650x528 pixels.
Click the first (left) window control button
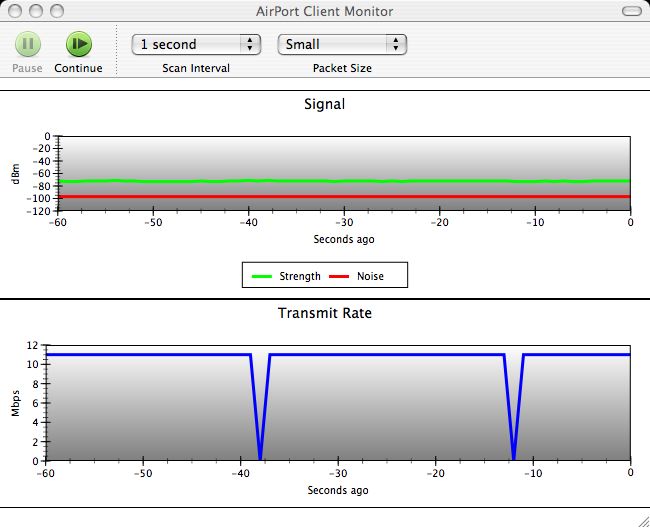pos(15,11)
